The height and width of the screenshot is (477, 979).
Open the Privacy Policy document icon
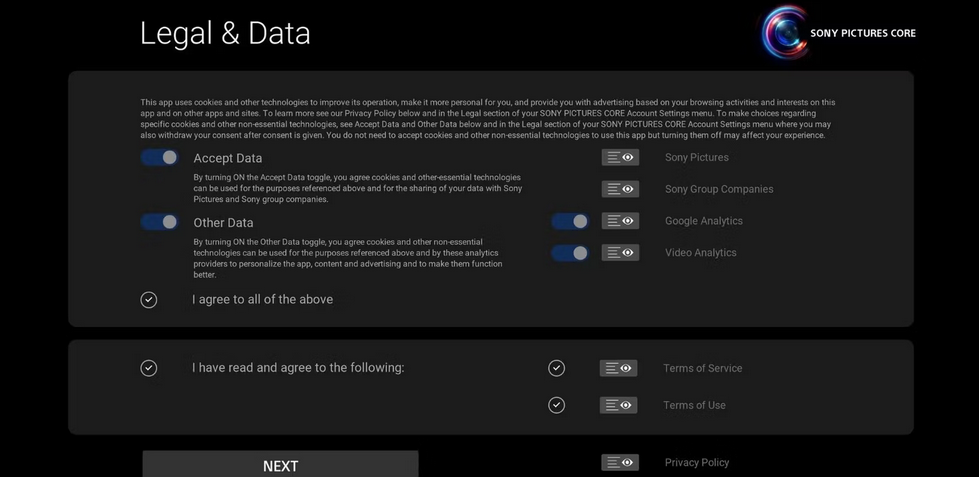[620, 463]
